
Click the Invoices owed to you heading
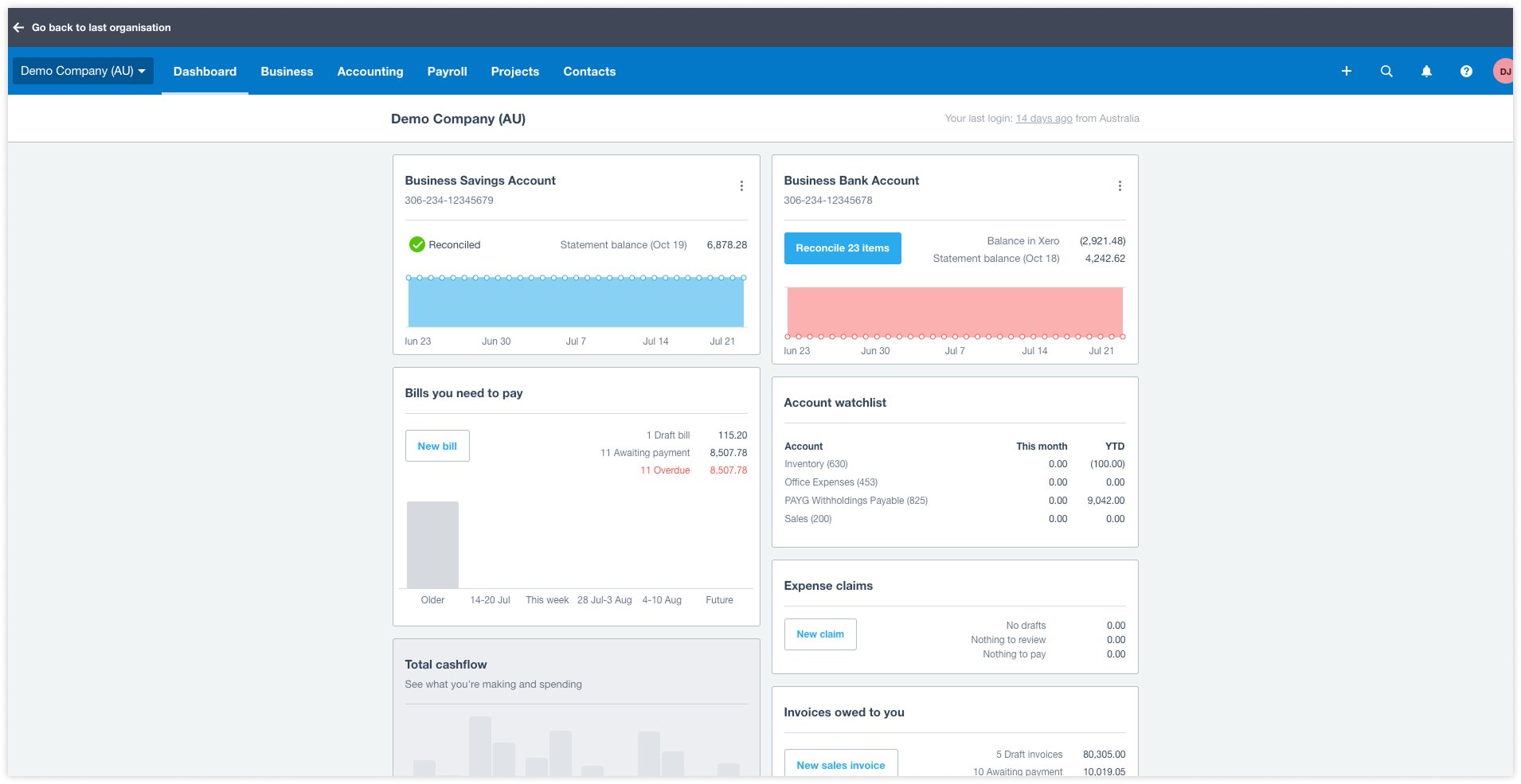(844, 712)
